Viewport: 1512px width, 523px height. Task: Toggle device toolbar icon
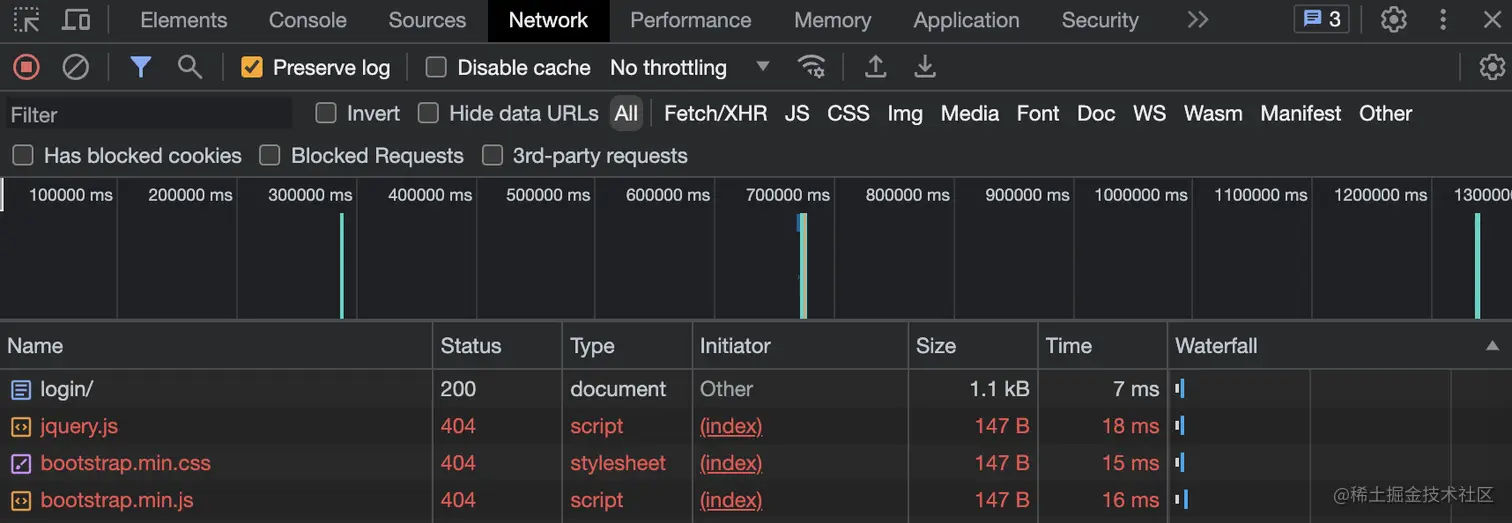coord(76,19)
